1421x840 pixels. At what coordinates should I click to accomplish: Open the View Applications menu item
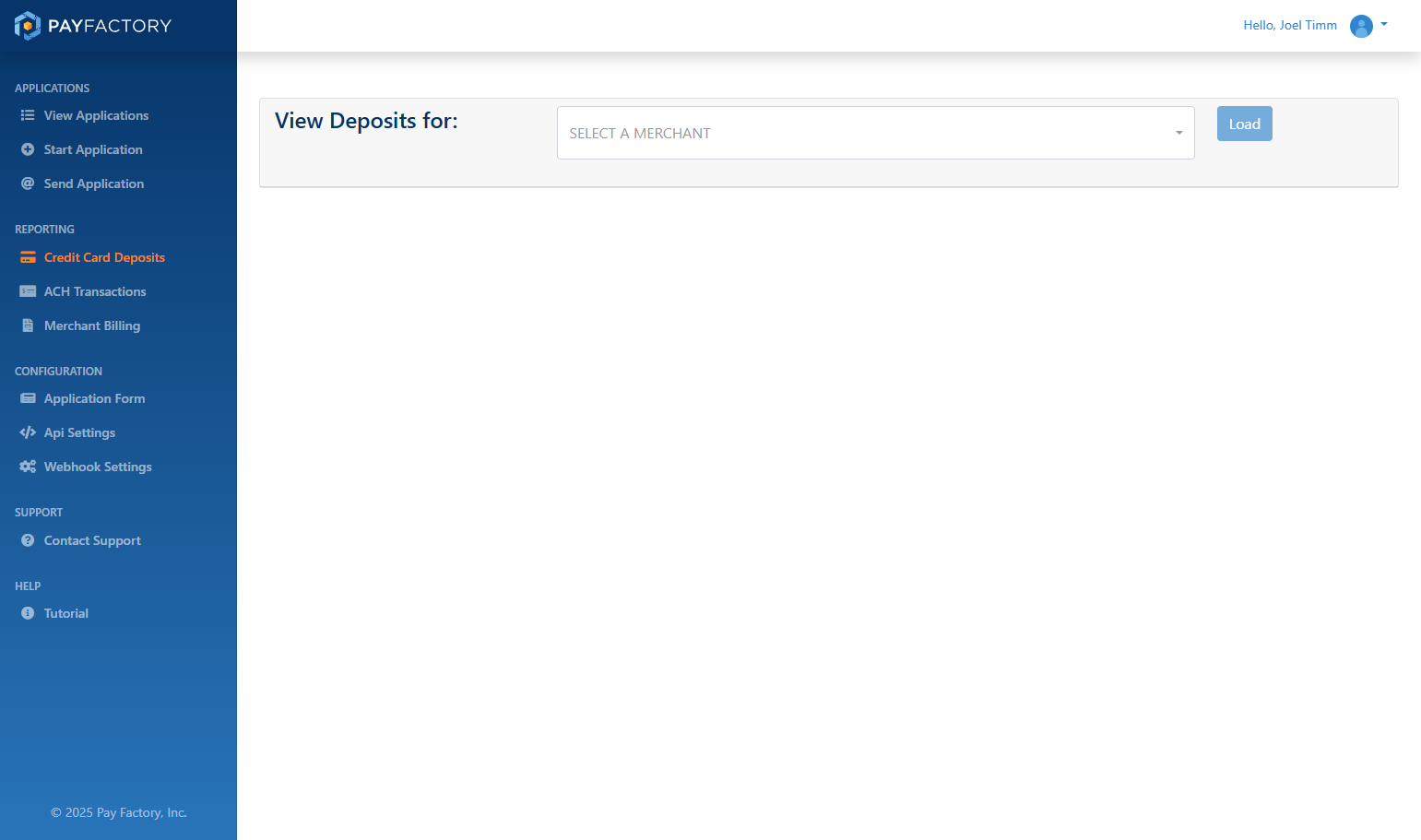point(96,115)
